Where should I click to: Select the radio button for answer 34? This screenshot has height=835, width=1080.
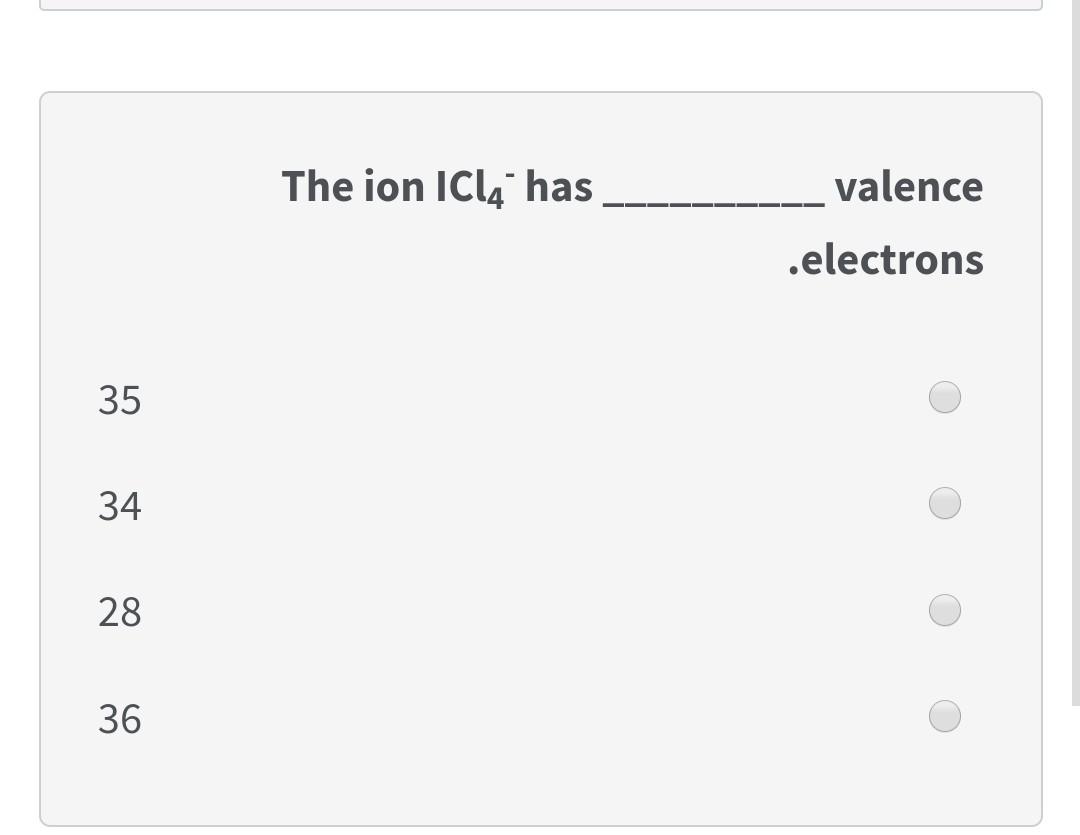(x=945, y=503)
